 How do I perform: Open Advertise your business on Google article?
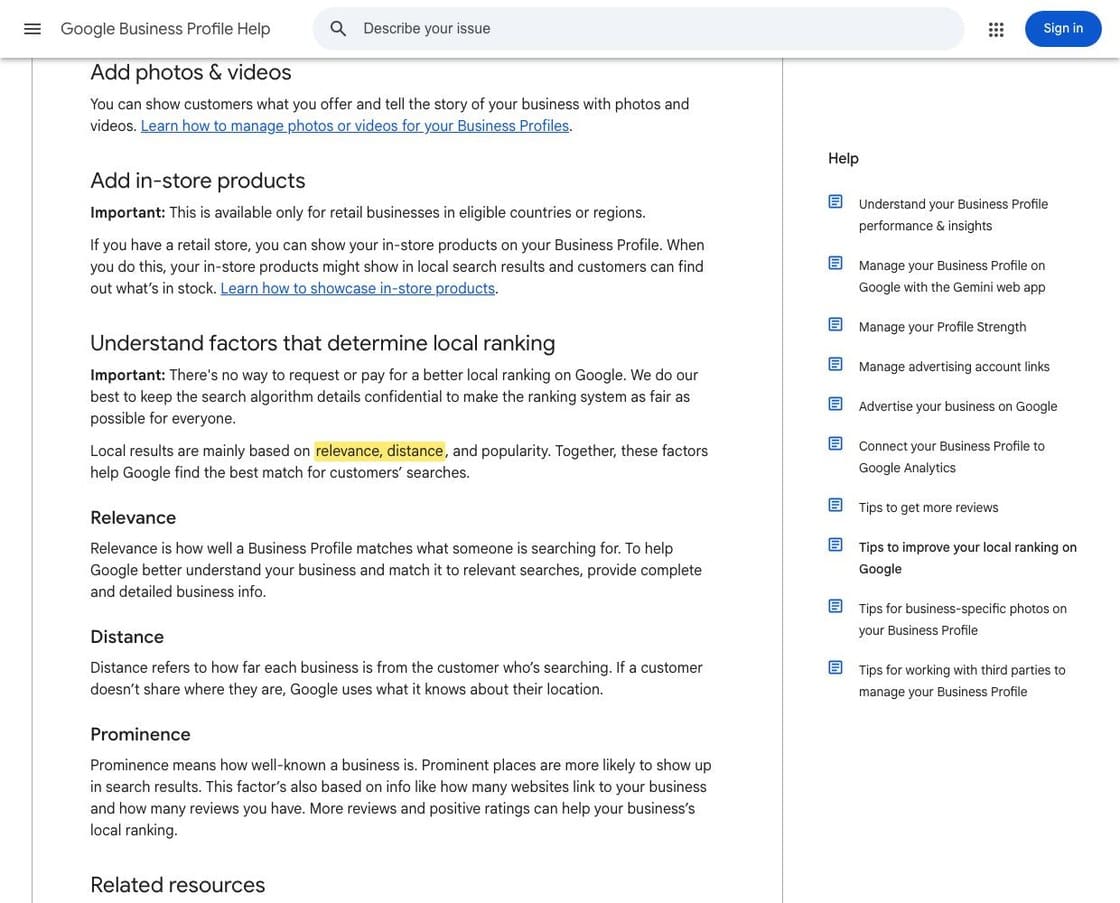point(958,406)
